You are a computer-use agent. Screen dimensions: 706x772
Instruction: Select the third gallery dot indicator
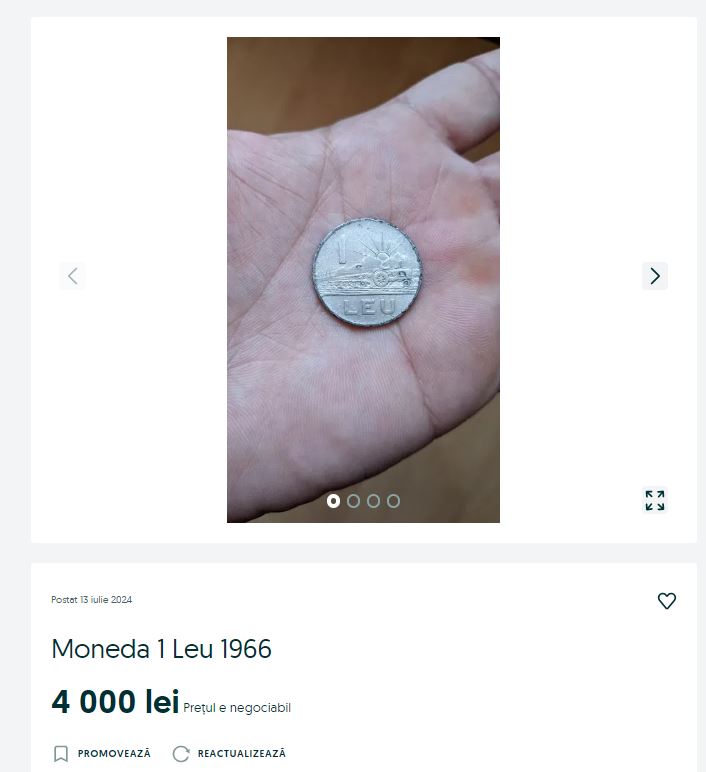pyautogui.click(x=374, y=501)
